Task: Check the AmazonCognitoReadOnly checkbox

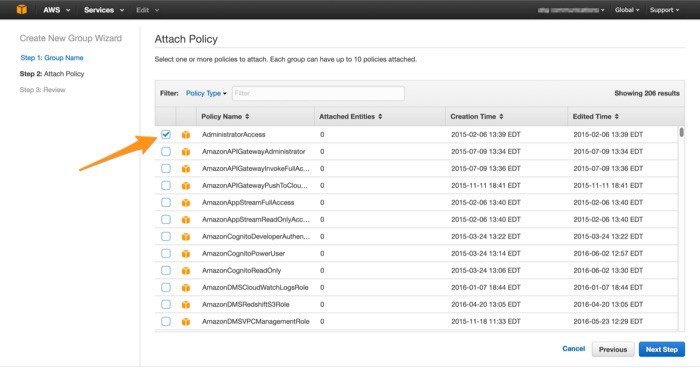Action: (x=166, y=270)
